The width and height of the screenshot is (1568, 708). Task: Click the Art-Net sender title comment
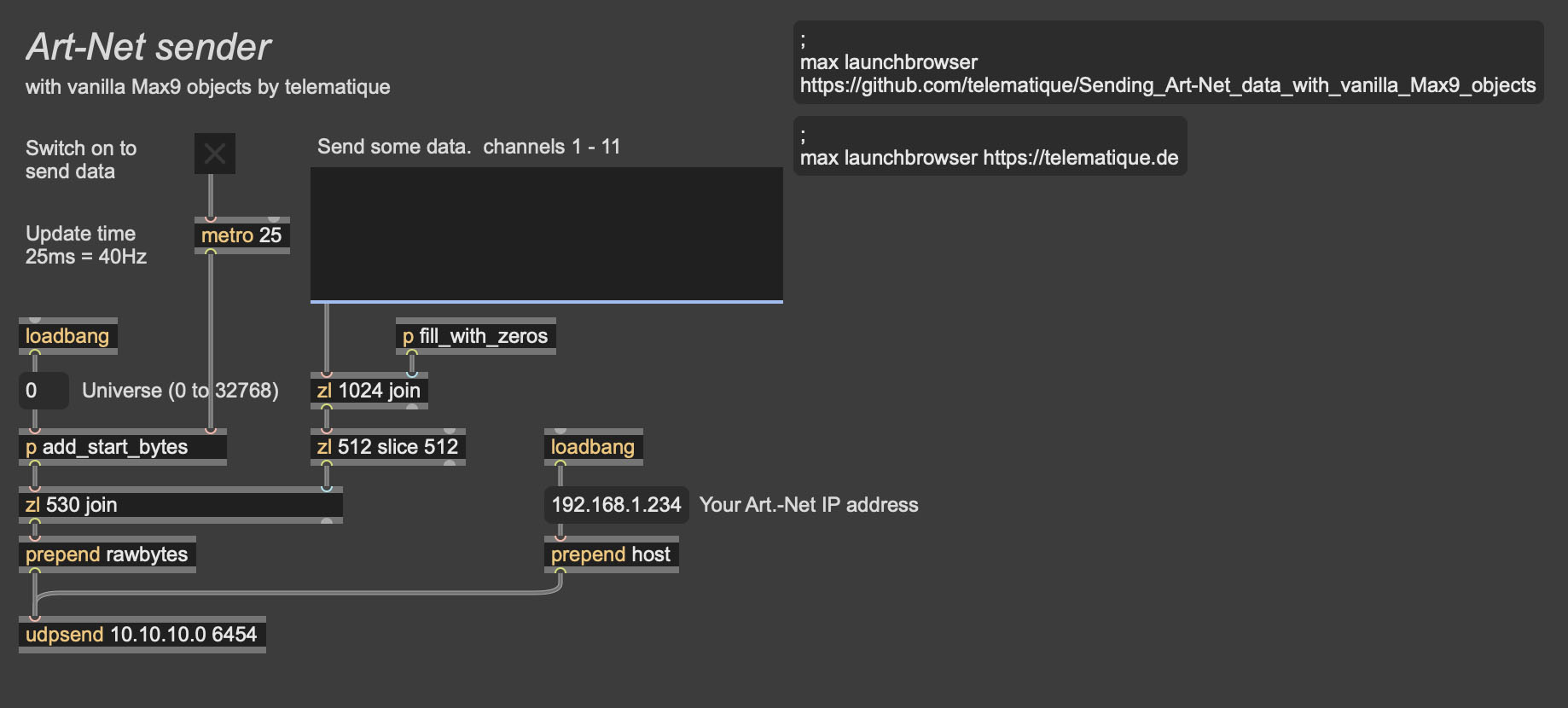(x=148, y=47)
